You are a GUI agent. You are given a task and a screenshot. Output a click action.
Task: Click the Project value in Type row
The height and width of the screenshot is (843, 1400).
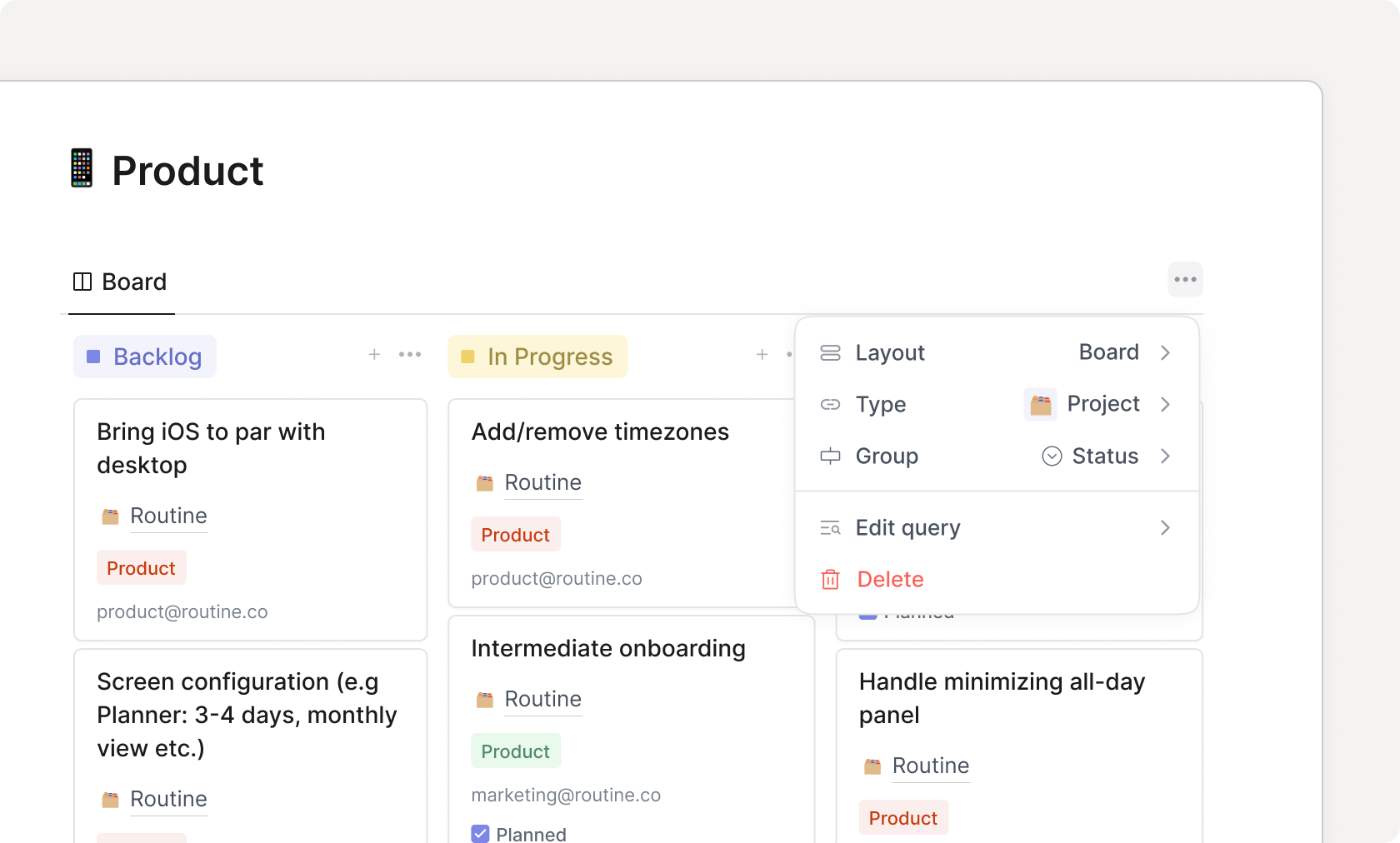click(x=1103, y=404)
